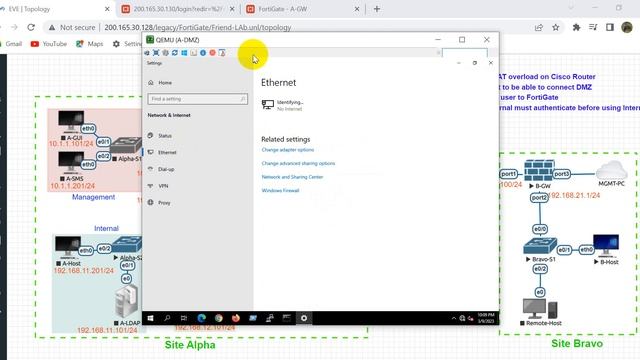Click the Alpha-S2 switch node
The image size is (640, 360).
(x=127, y=244)
